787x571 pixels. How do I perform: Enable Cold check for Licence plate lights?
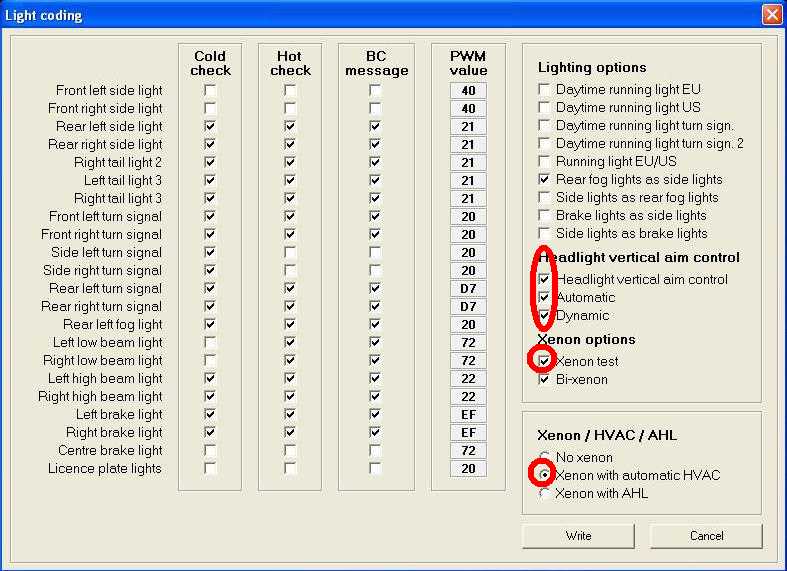click(210, 468)
